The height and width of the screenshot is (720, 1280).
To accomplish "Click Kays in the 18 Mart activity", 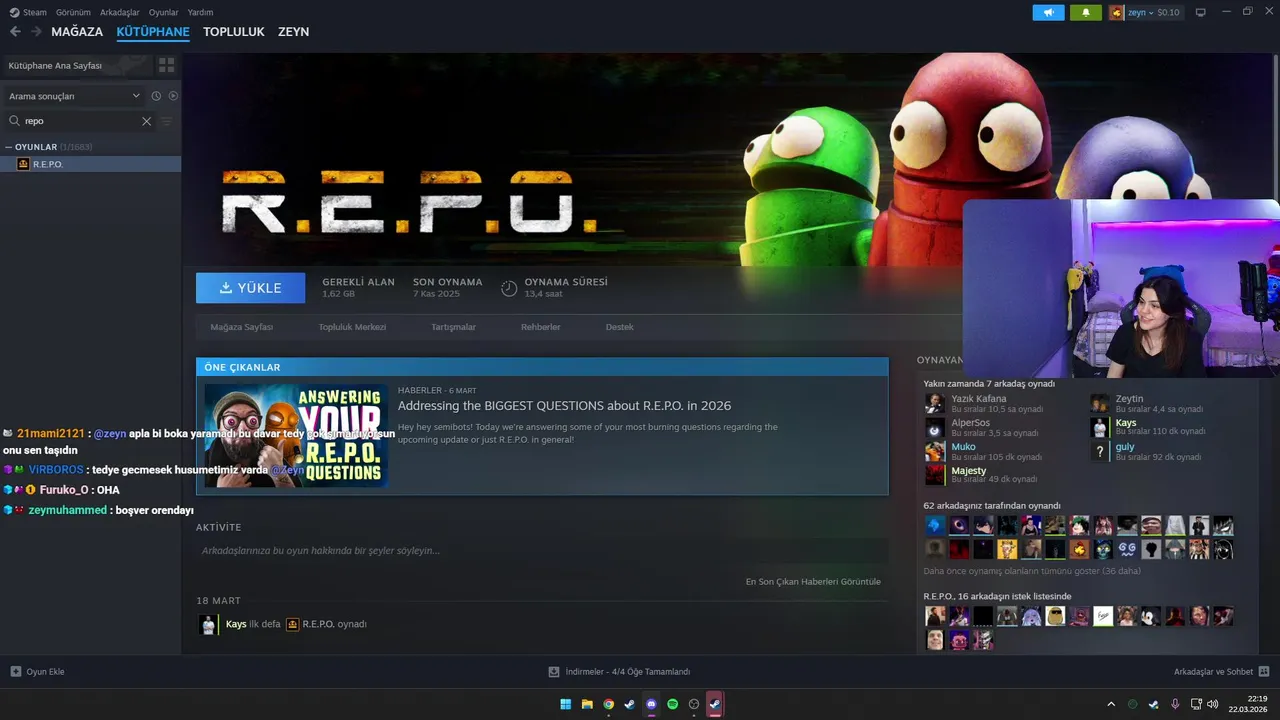I will [x=236, y=624].
